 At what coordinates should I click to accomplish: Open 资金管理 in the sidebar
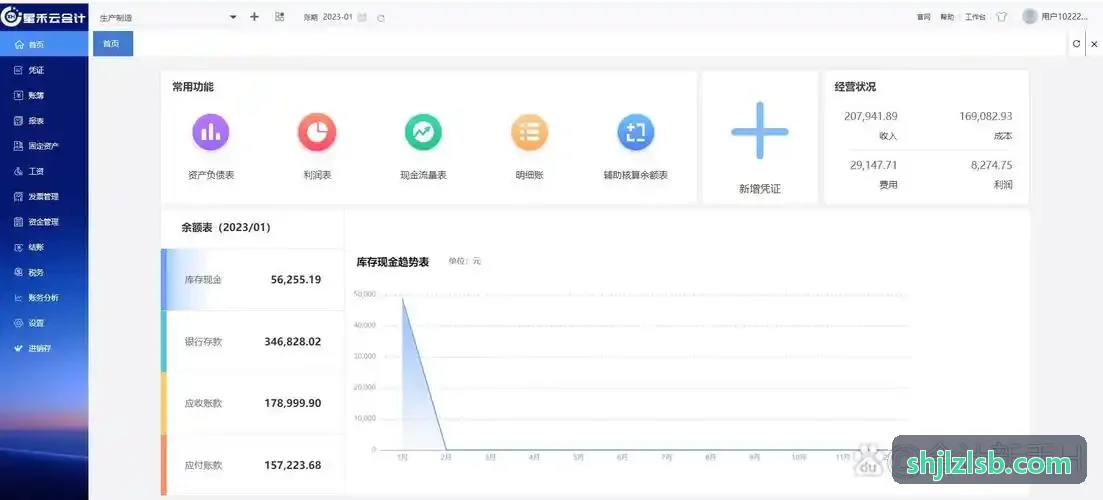coord(44,222)
